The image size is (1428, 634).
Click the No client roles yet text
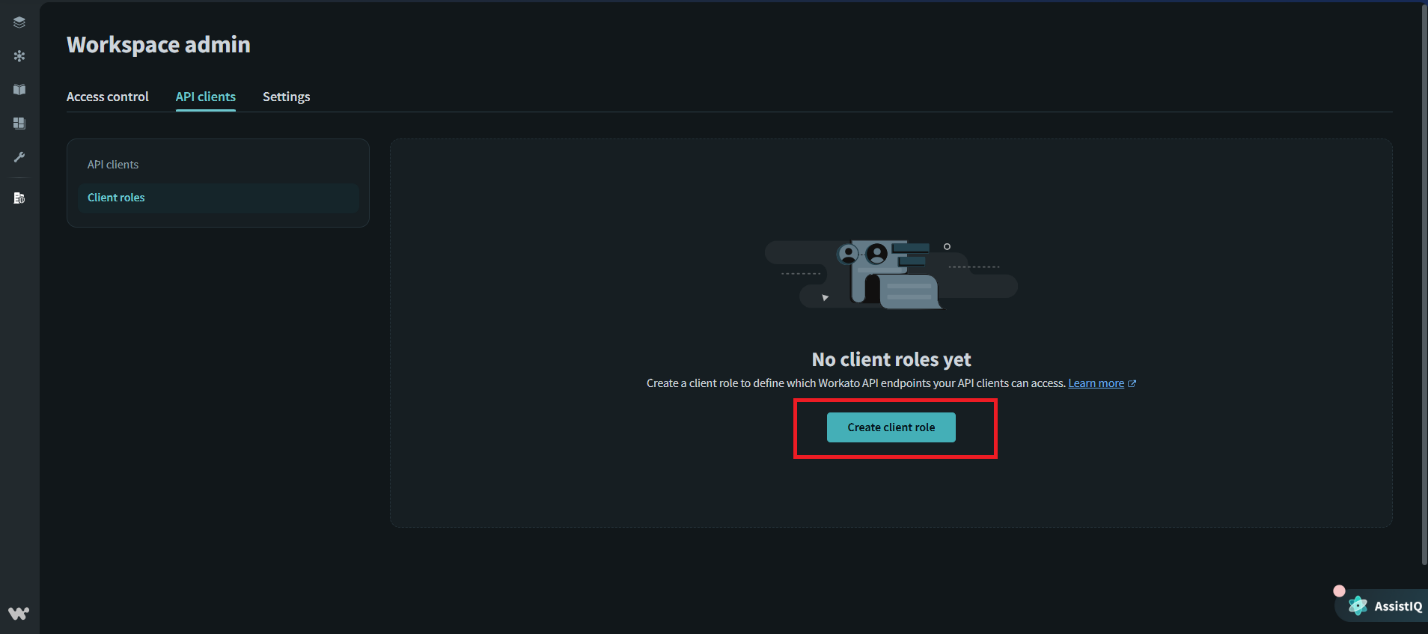click(x=891, y=359)
